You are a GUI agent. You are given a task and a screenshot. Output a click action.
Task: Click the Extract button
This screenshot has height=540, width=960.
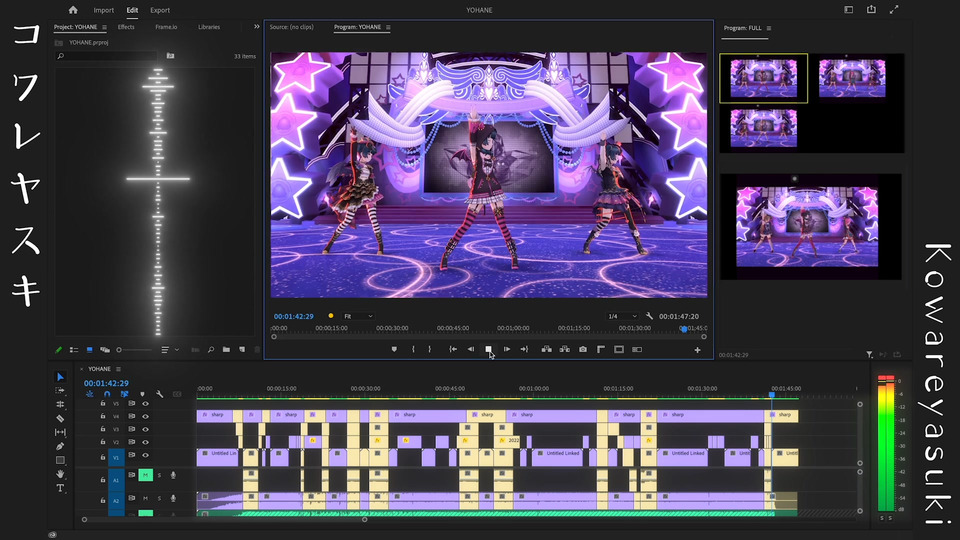[564, 349]
